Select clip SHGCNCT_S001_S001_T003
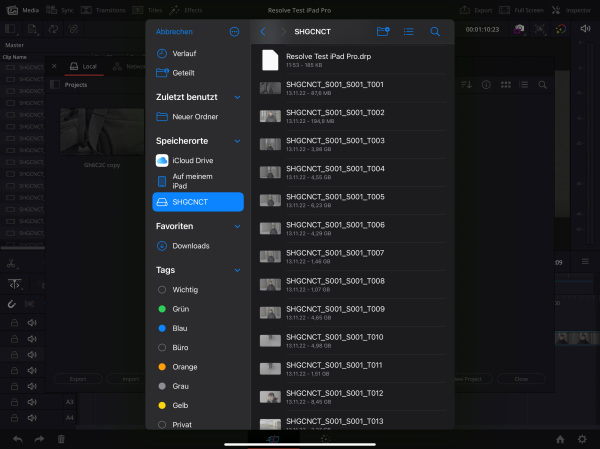 click(x=352, y=144)
